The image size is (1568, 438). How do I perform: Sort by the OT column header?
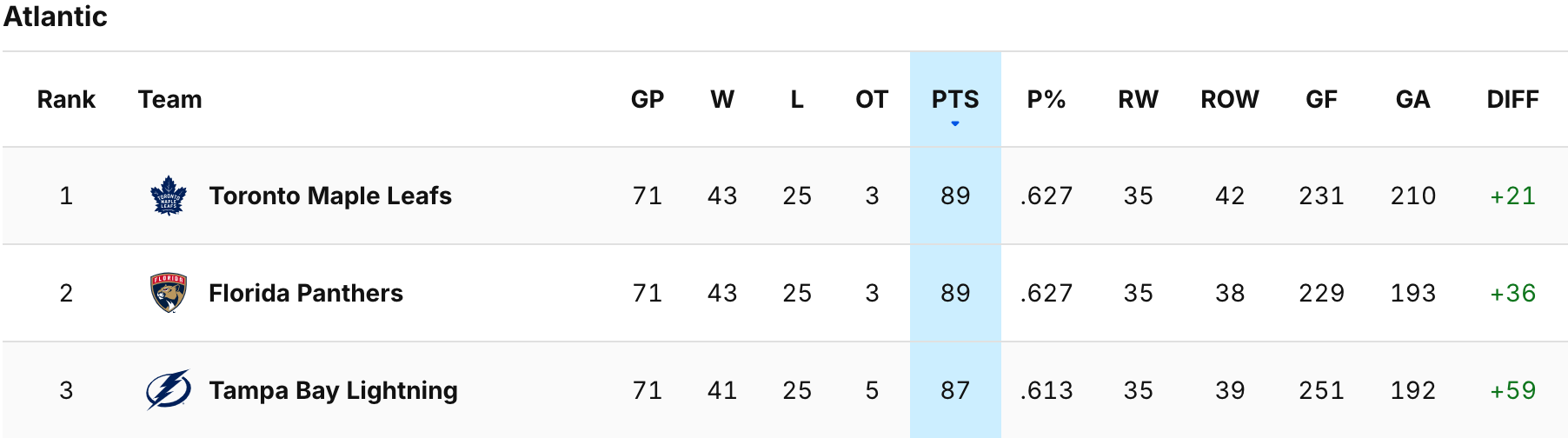coord(872,99)
